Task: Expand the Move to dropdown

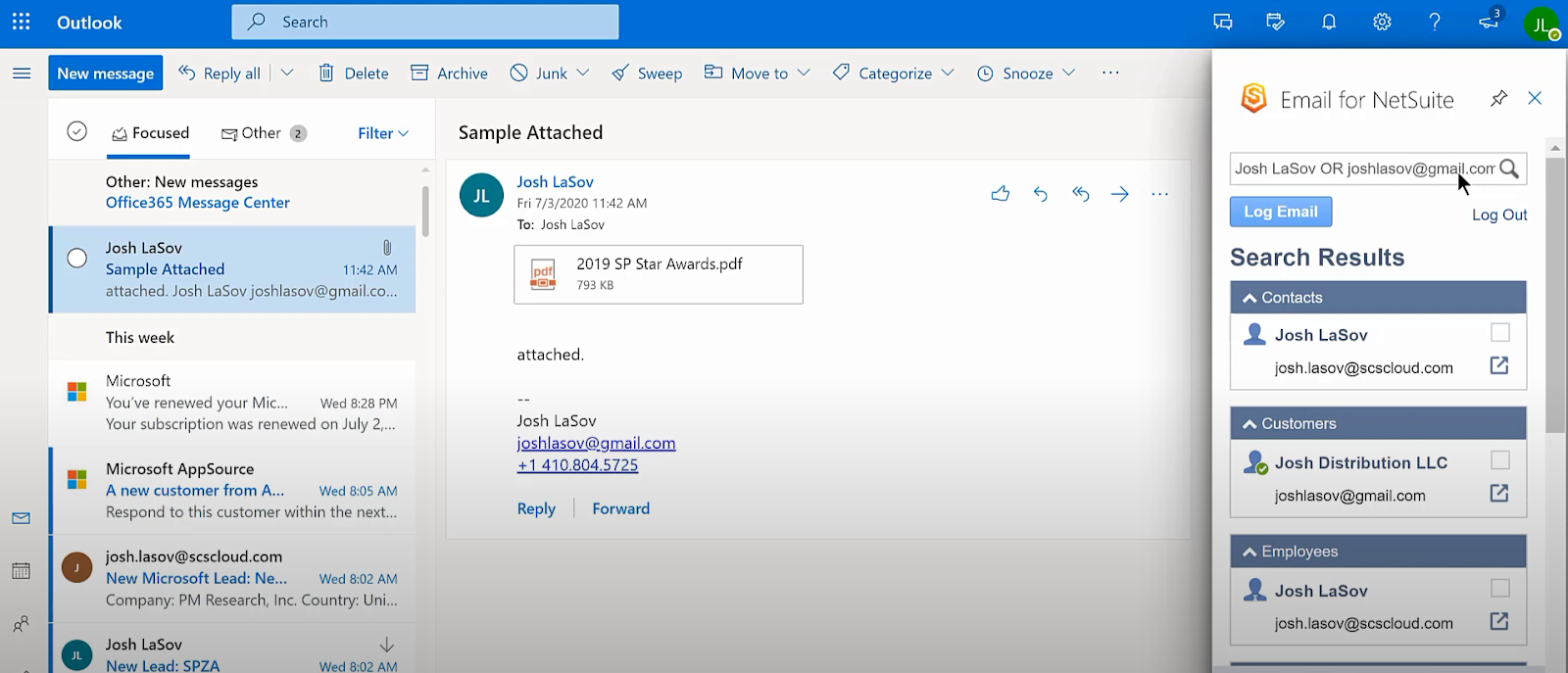Action: [804, 73]
